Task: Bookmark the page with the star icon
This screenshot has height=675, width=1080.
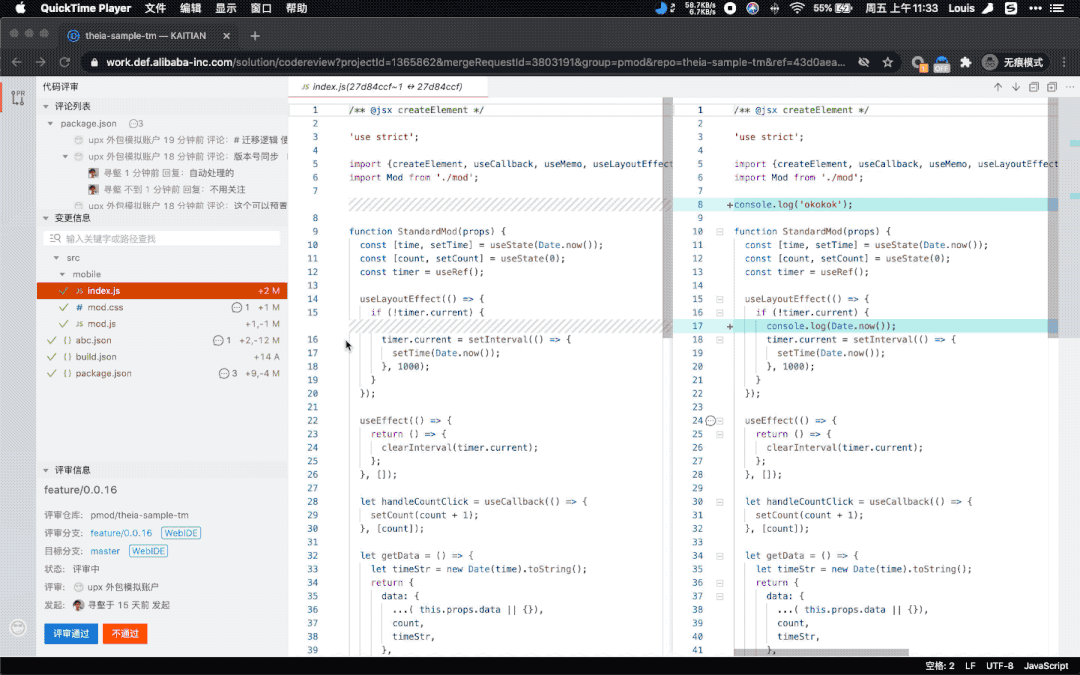Action: pyautogui.click(x=887, y=62)
